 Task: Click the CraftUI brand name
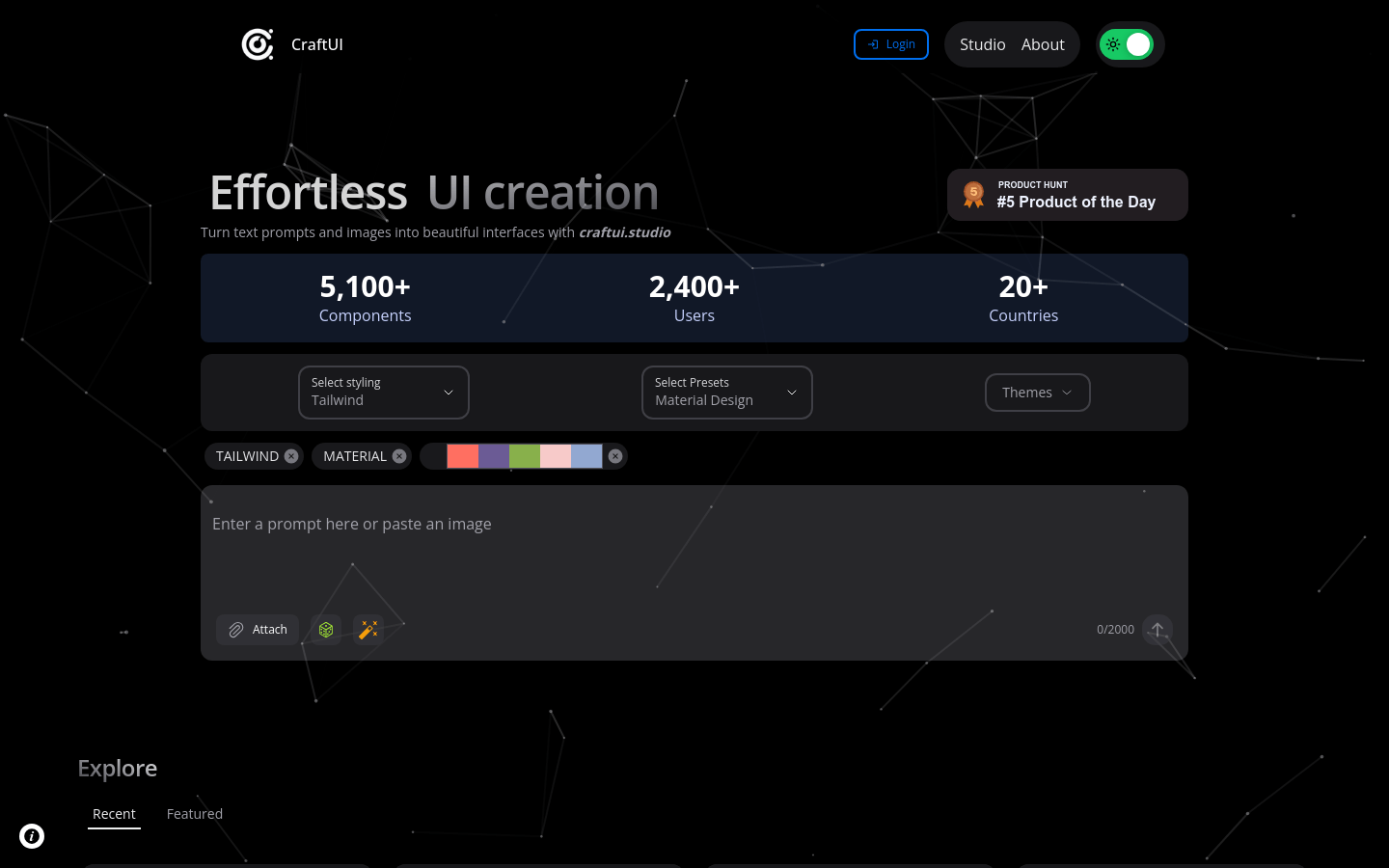tap(317, 44)
